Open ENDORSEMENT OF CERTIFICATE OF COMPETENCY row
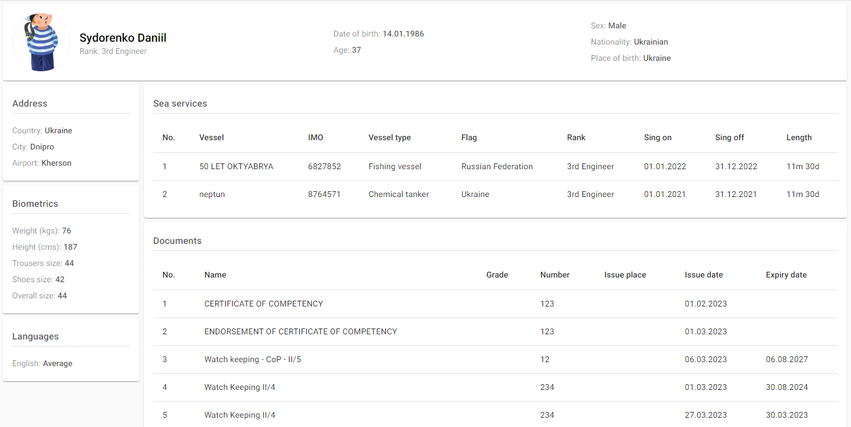 300,331
